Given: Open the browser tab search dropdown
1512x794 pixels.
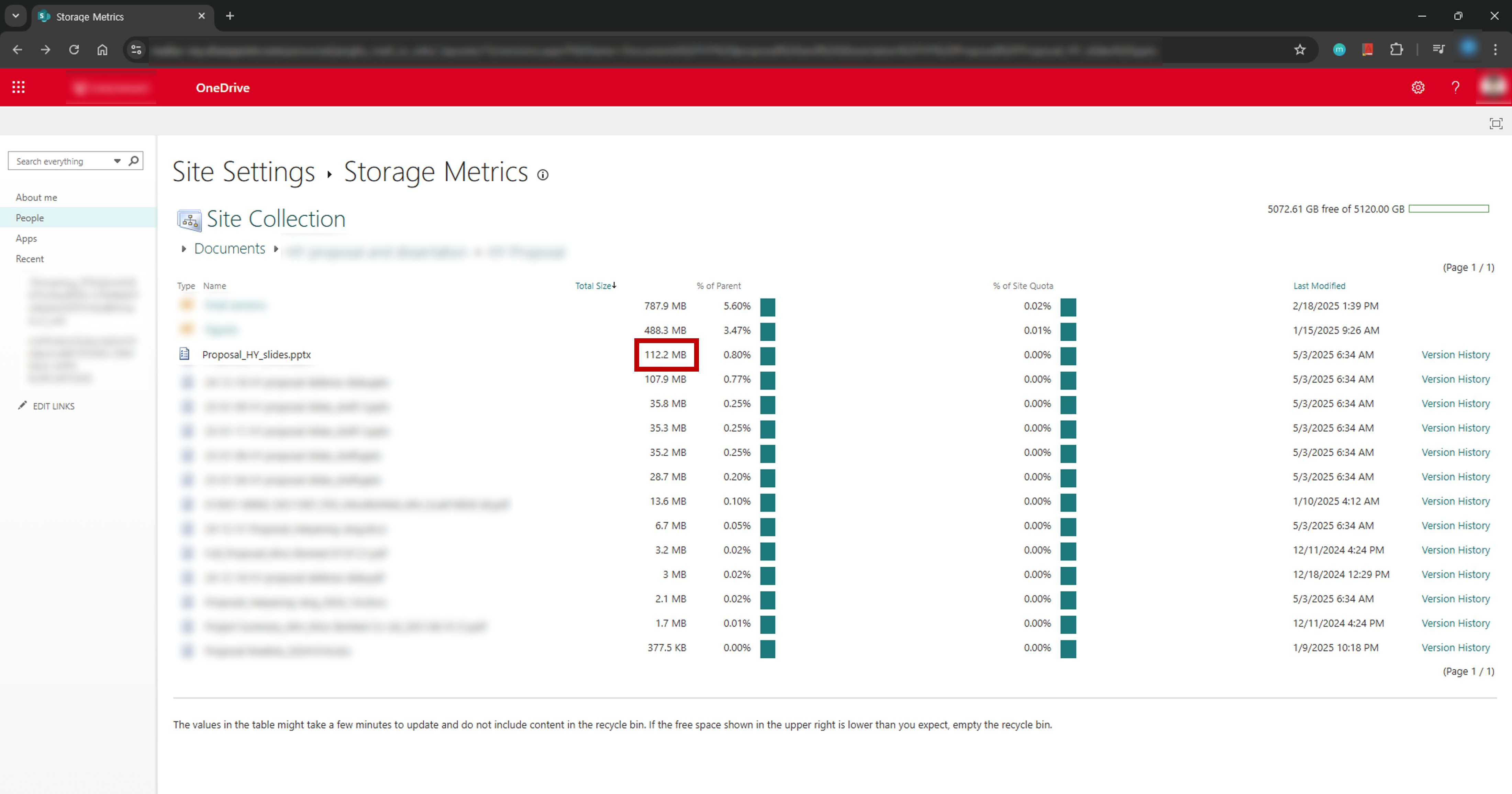Looking at the screenshot, I should 16,16.
